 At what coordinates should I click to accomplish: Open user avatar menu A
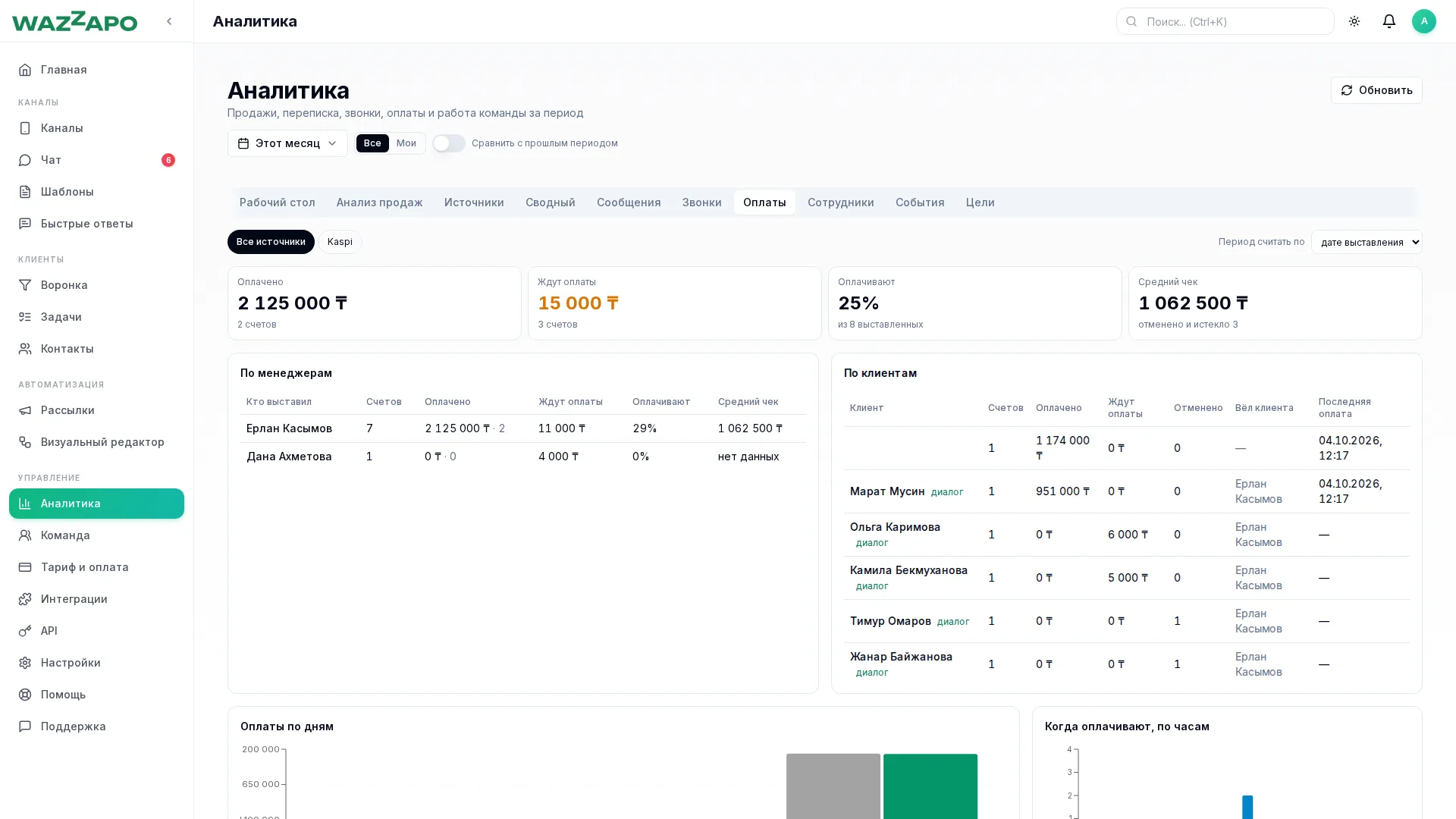point(1424,21)
